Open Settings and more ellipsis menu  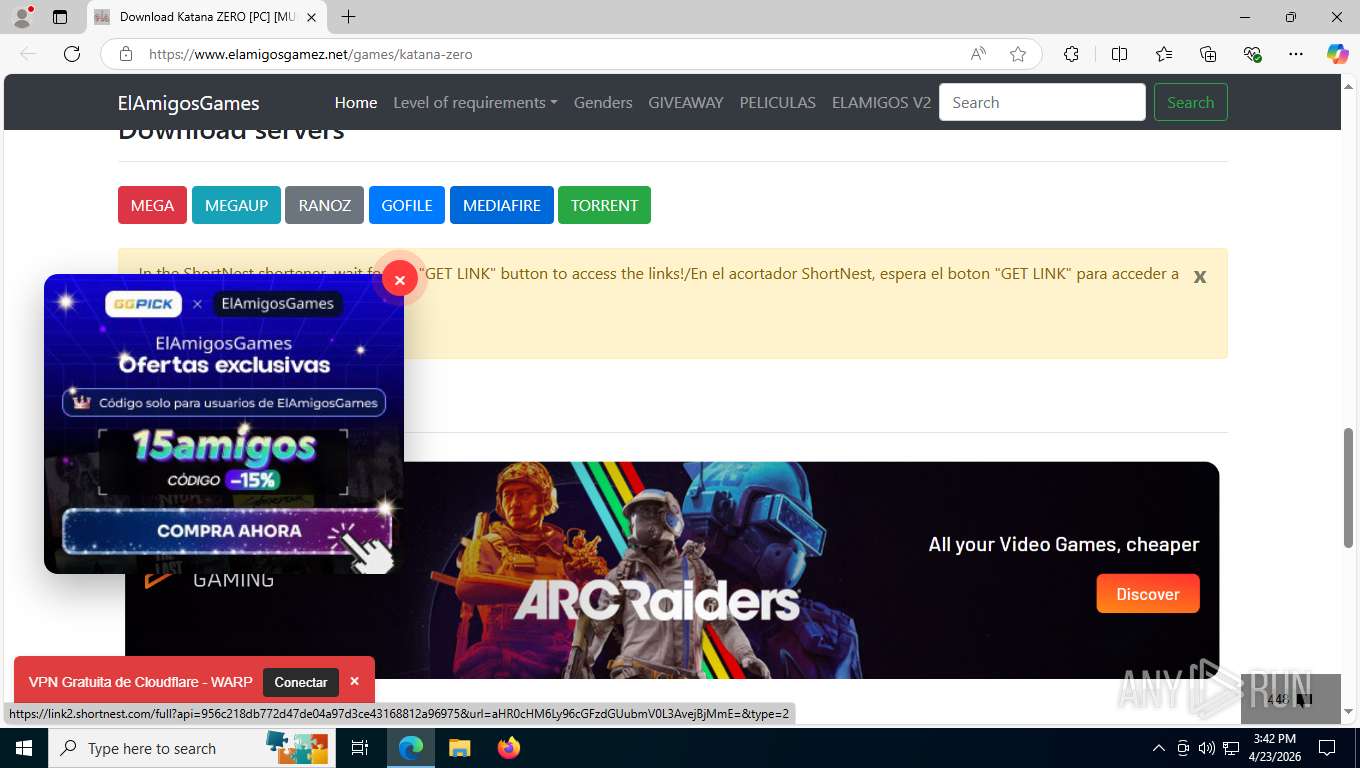1296,54
